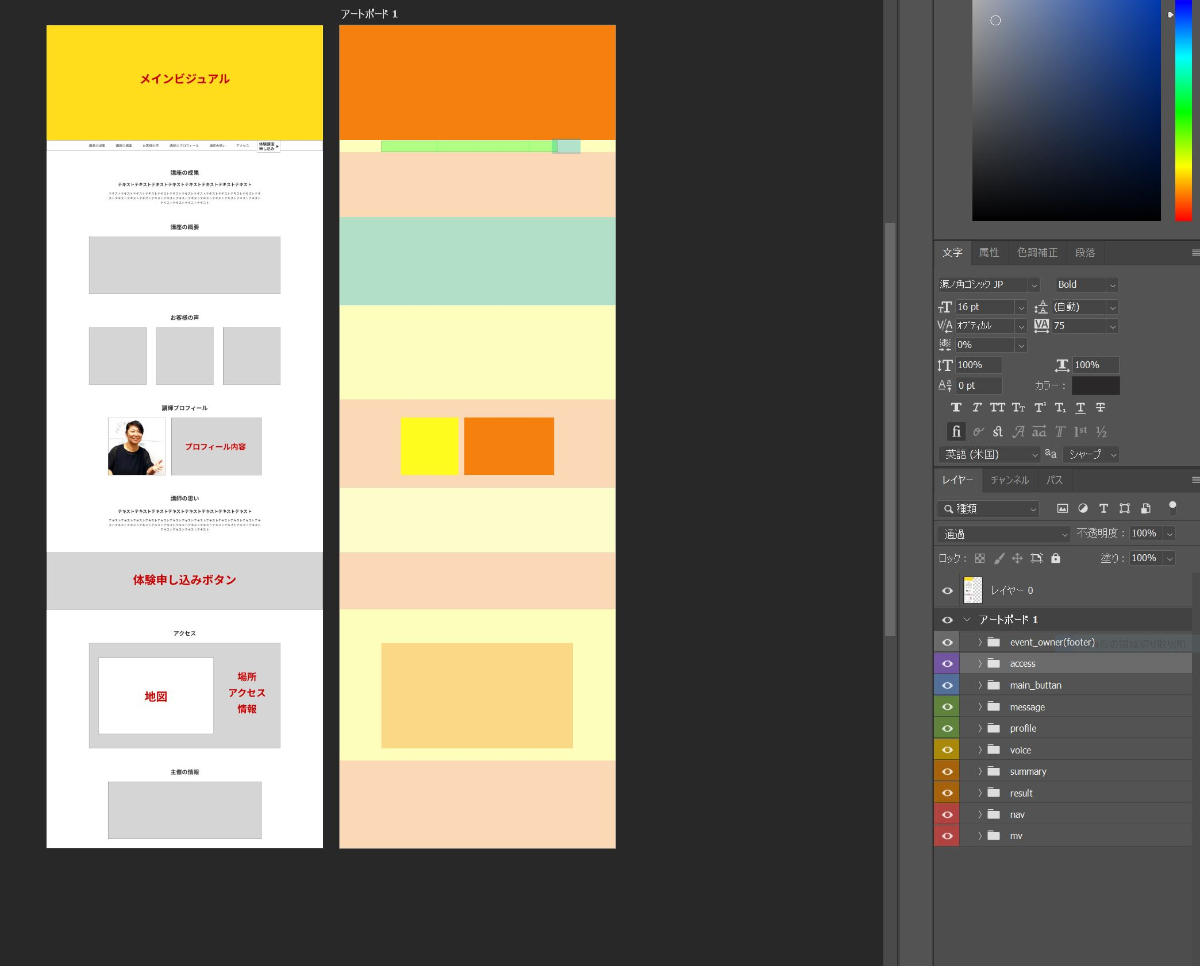The height and width of the screenshot is (966, 1200).
Task: Switch to the チャンネル tab
Action: pyautogui.click(x=1009, y=480)
